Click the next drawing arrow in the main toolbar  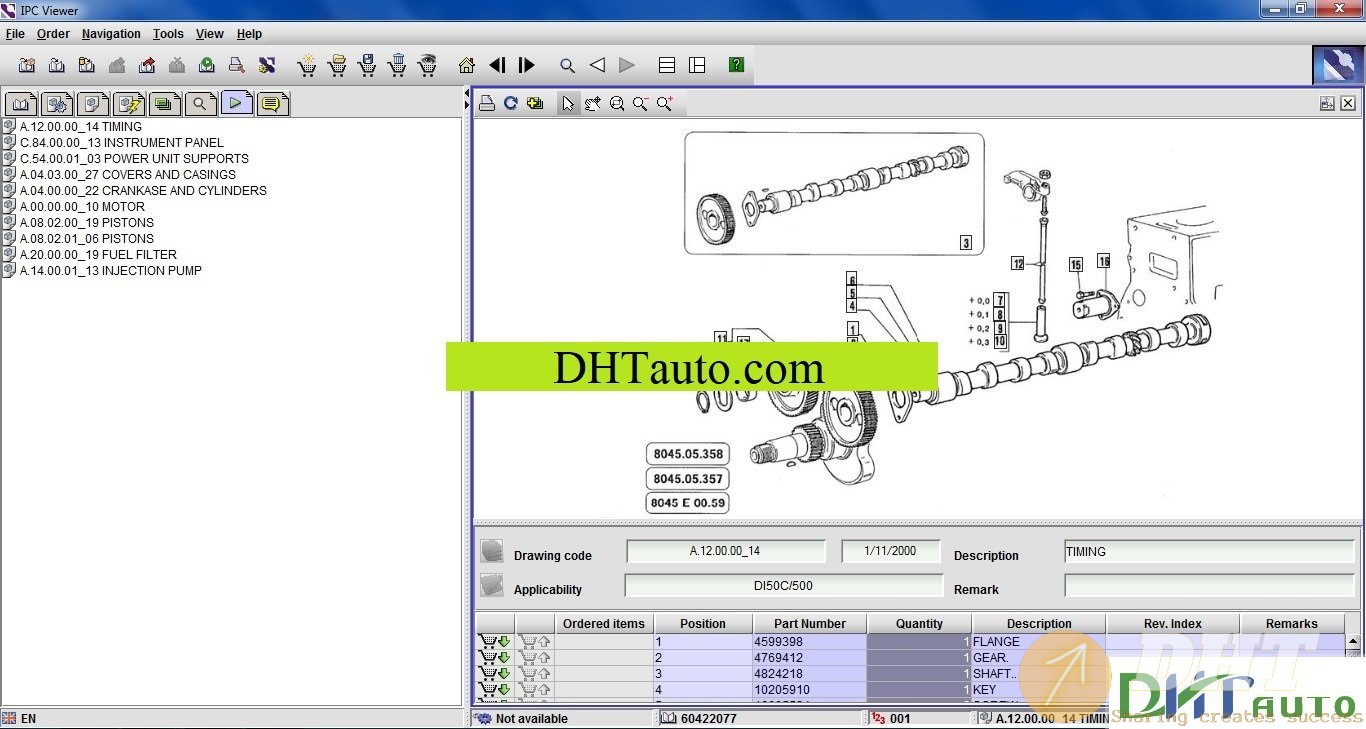point(527,65)
